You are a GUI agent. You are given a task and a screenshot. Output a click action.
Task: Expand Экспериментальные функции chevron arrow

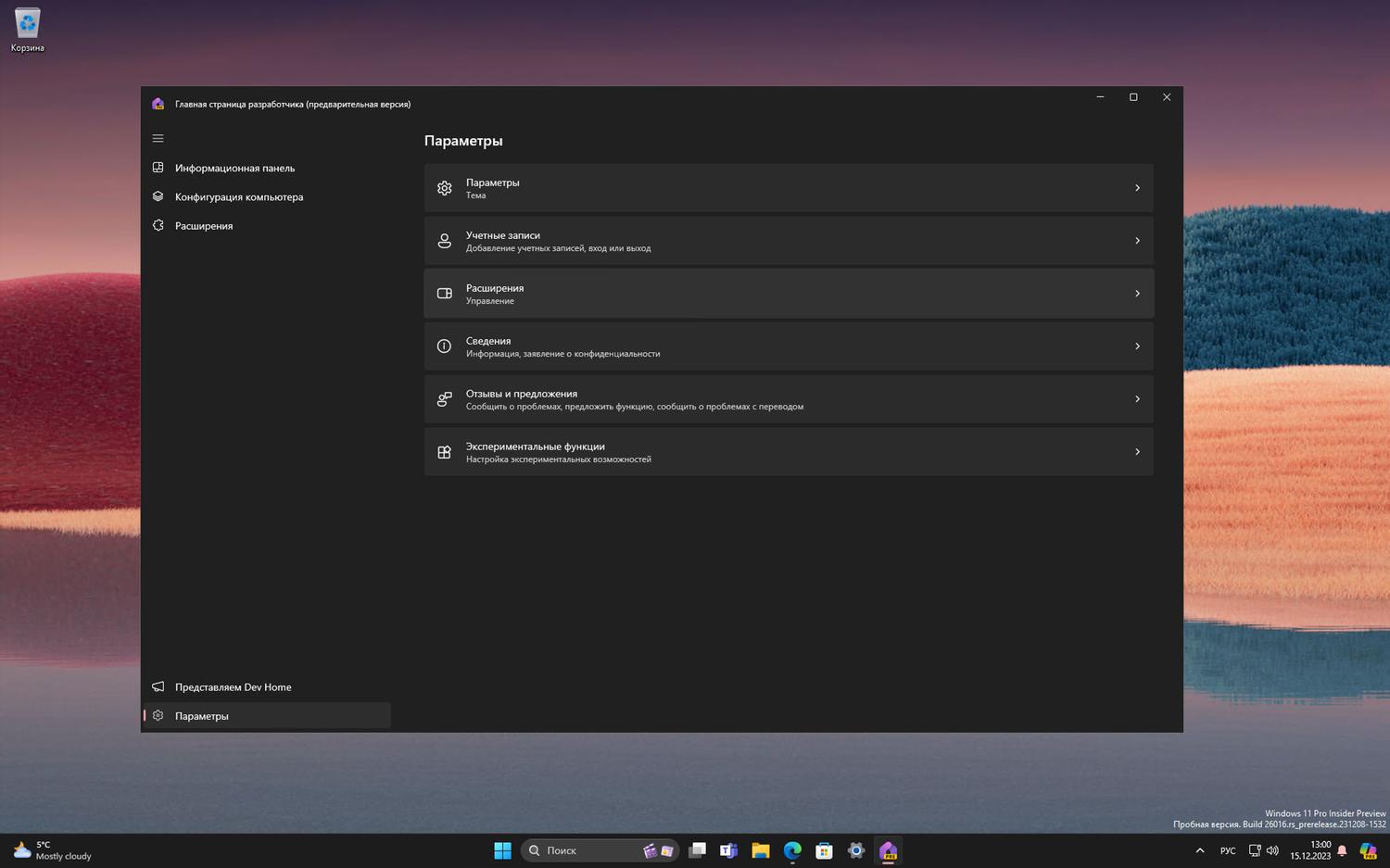[1137, 452]
